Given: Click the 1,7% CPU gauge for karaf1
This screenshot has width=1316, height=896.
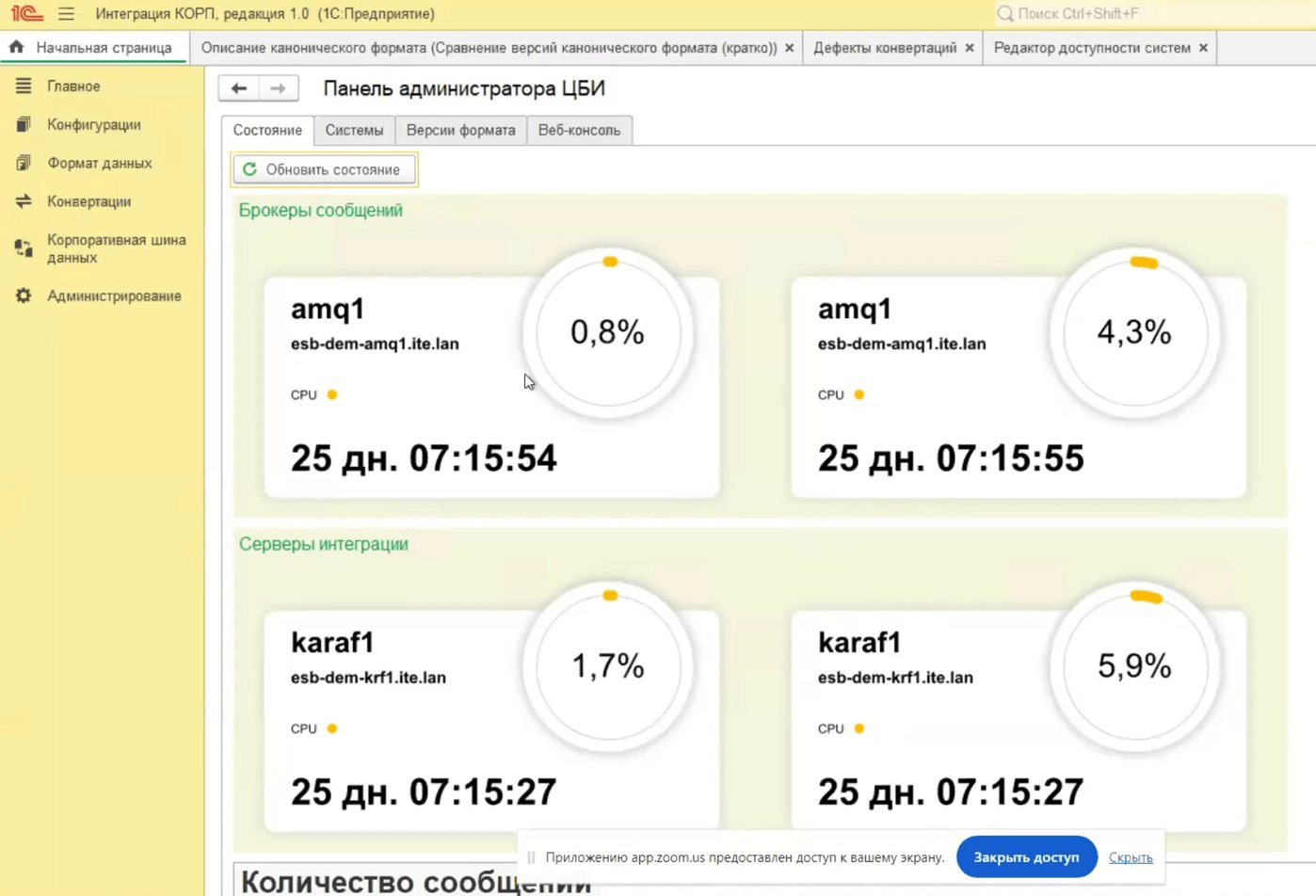Looking at the screenshot, I should click(x=608, y=665).
